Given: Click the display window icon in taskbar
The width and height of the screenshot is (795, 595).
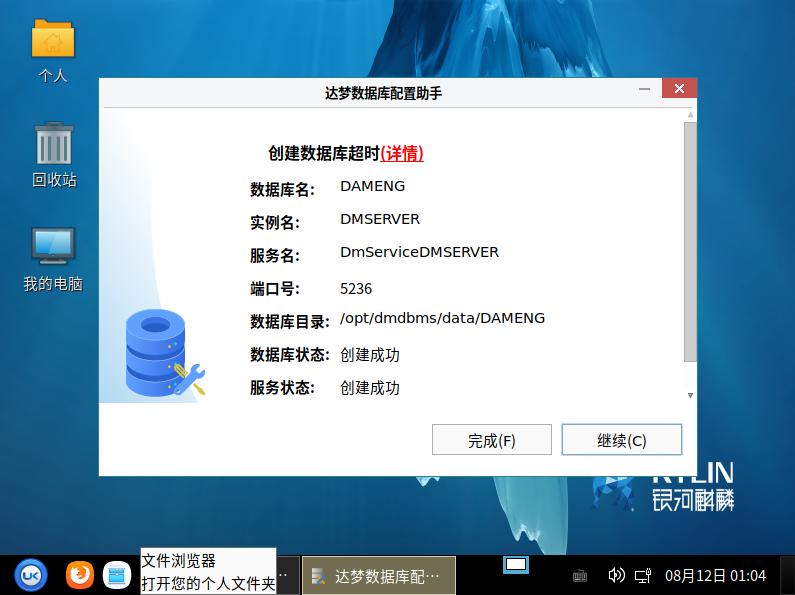Looking at the screenshot, I should tap(516, 565).
